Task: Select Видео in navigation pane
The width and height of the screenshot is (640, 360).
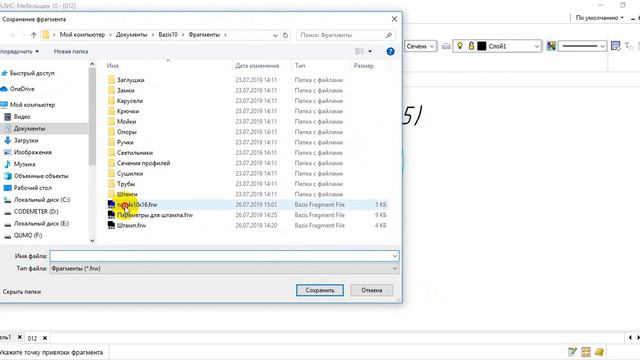Action: point(22,117)
